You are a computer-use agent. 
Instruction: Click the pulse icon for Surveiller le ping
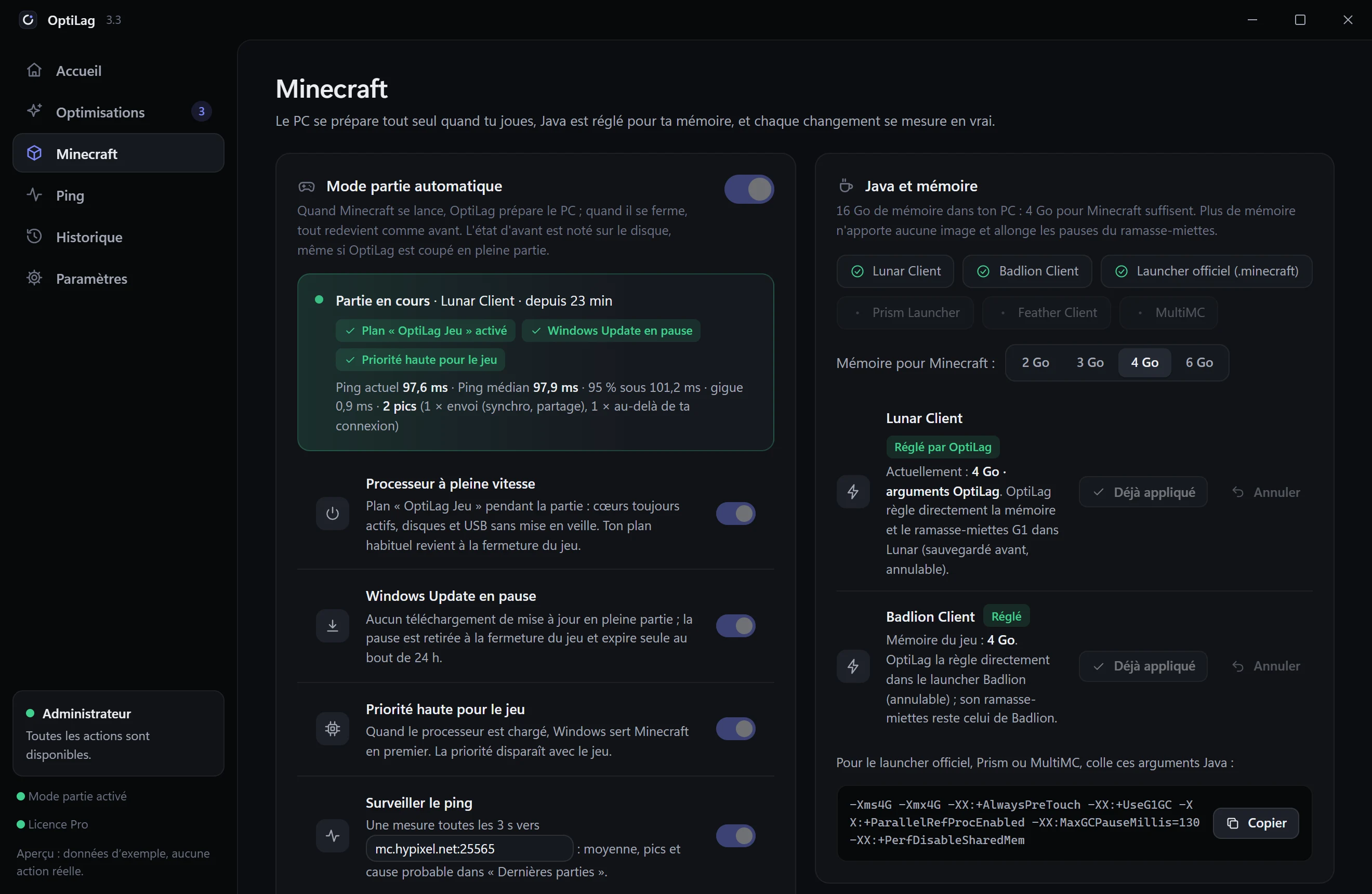coord(333,836)
